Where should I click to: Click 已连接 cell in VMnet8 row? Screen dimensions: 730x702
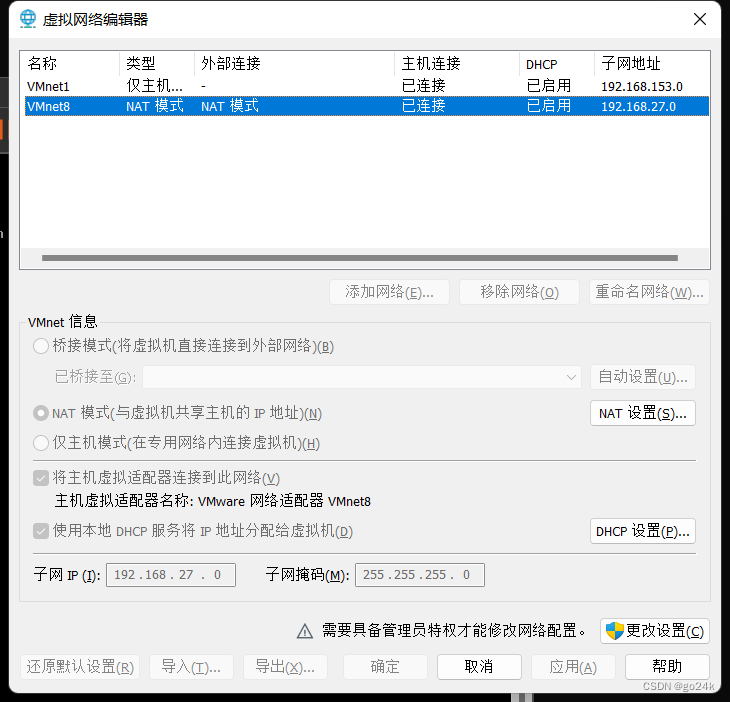click(x=423, y=106)
